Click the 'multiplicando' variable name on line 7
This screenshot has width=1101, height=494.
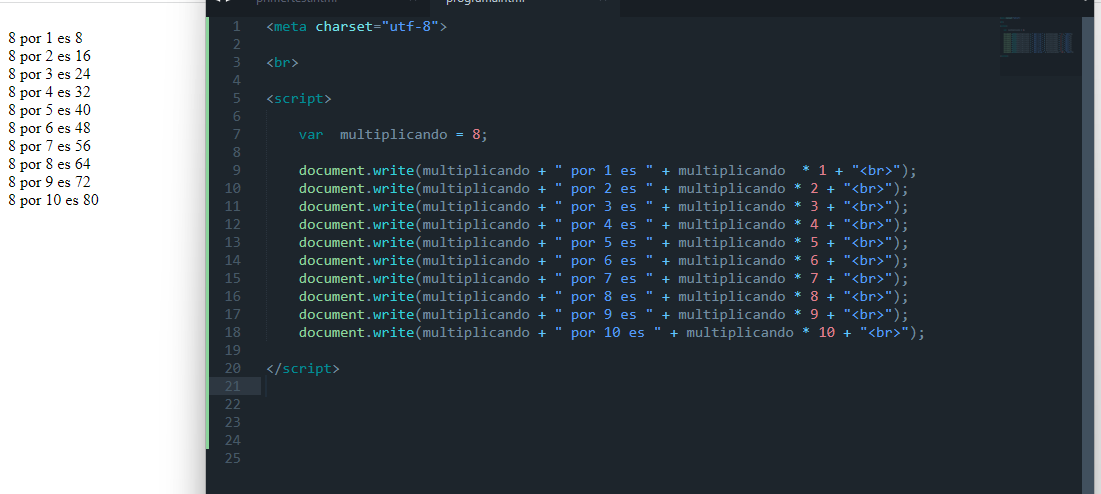click(393, 135)
